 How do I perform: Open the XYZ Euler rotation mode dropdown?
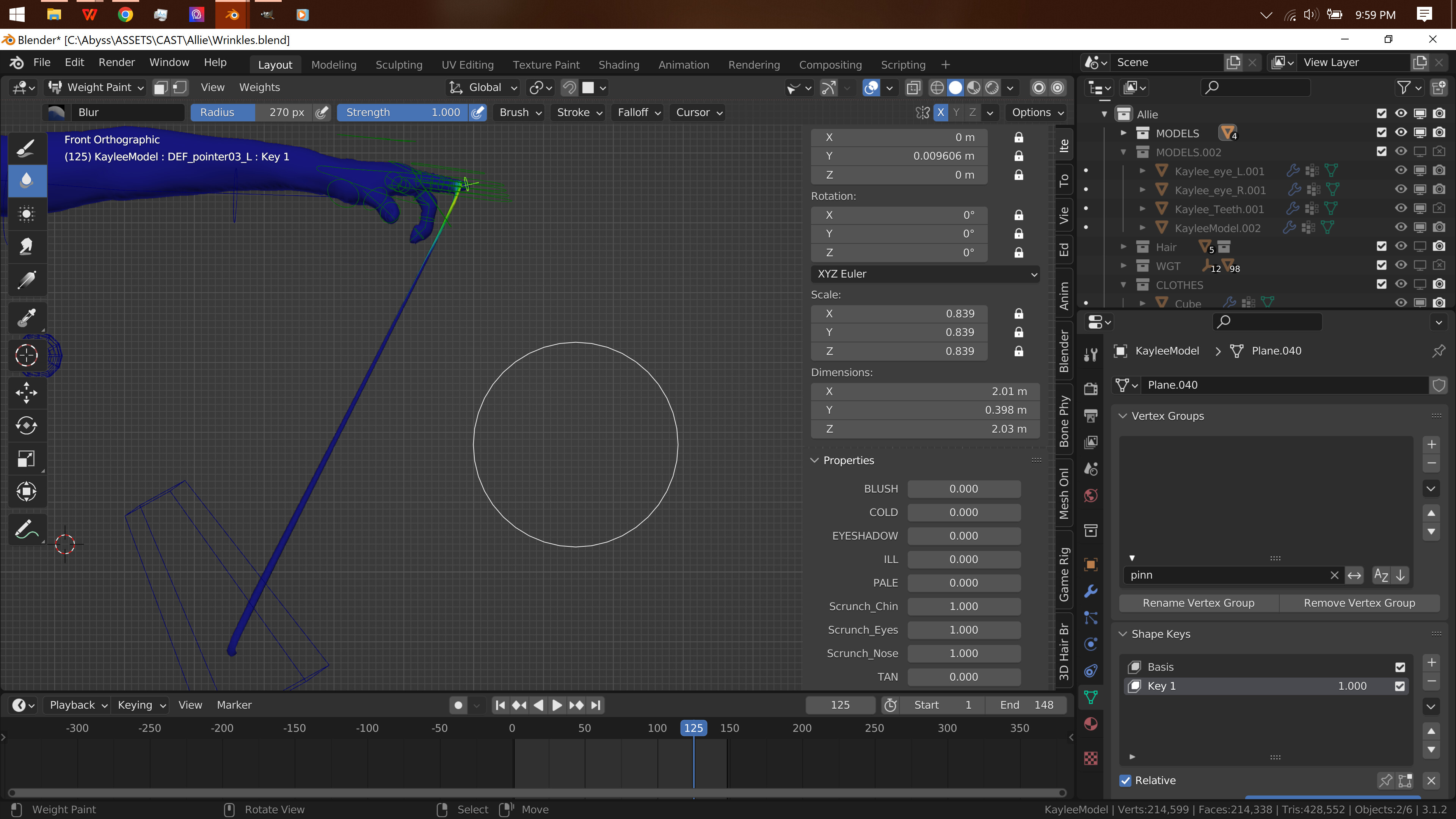(x=925, y=274)
